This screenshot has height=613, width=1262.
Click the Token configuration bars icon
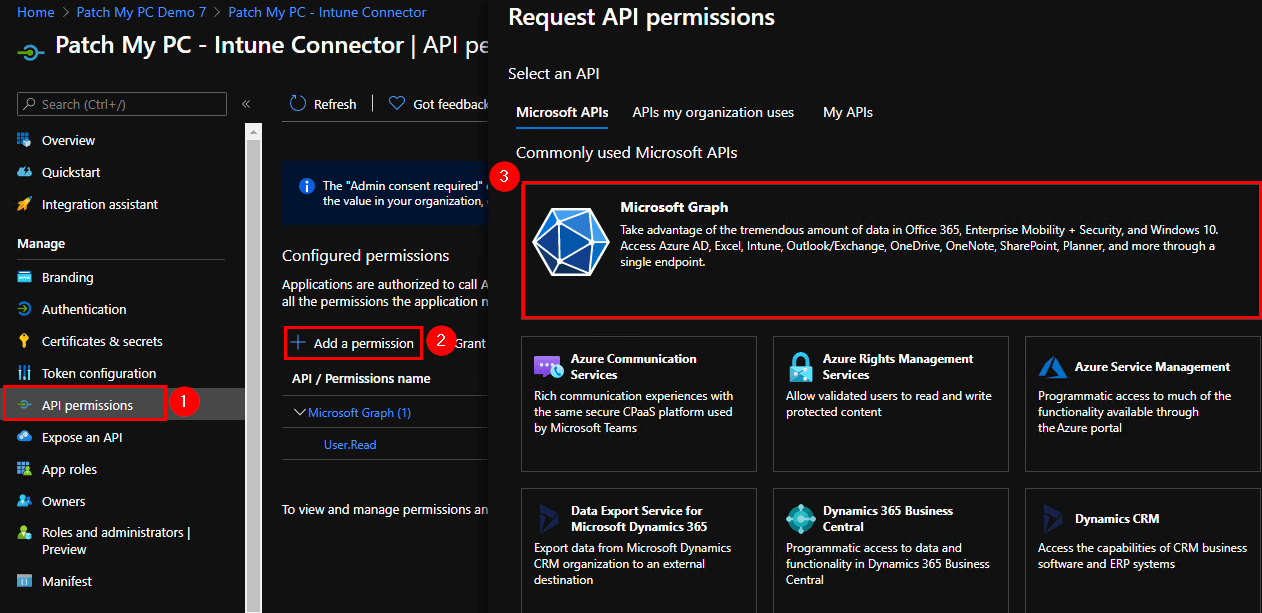click(x=25, y=373)
